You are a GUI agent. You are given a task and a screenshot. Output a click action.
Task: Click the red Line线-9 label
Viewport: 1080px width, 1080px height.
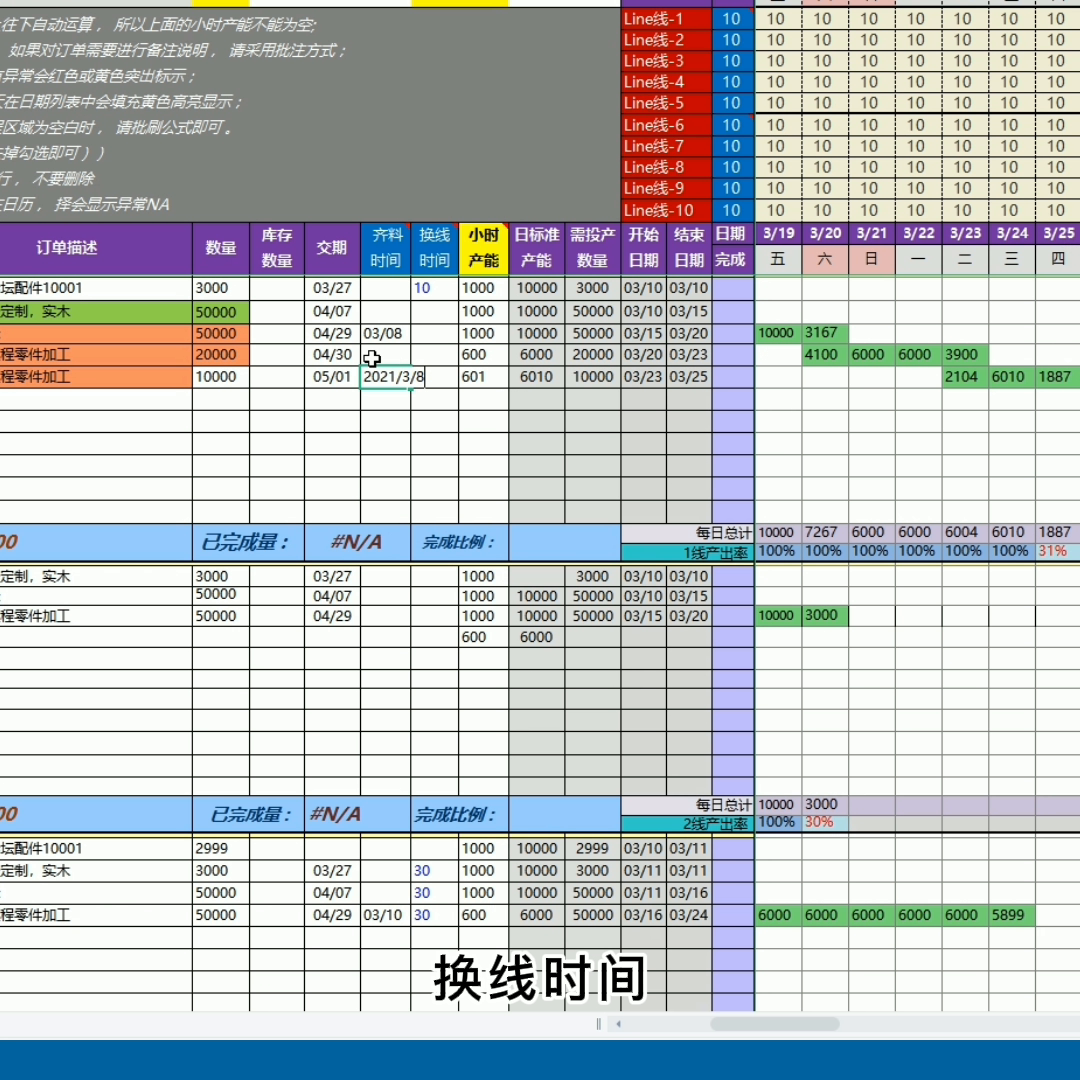[666, 189]
